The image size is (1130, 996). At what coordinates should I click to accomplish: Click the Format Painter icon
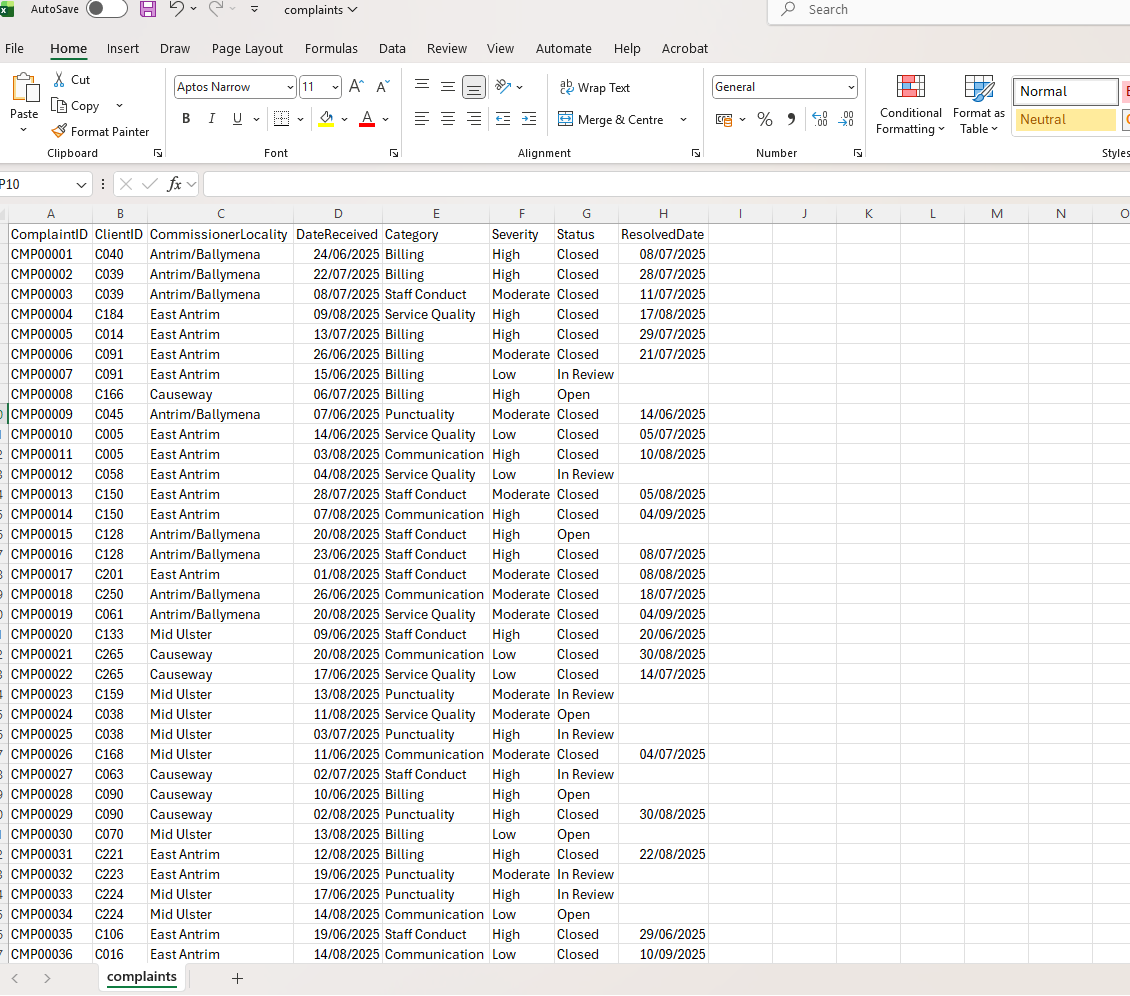click(x=57, y=131)
